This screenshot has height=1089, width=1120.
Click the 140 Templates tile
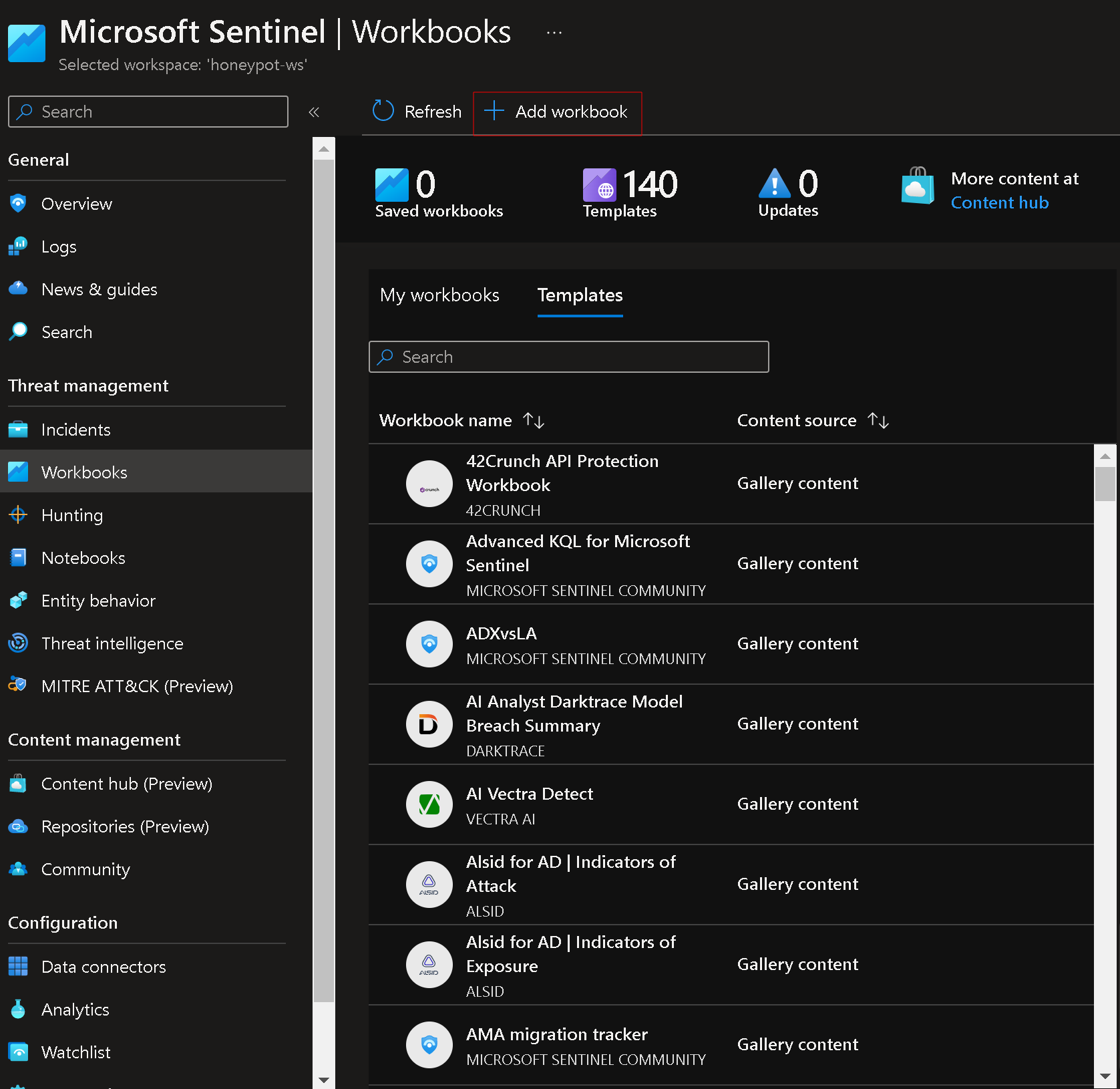point(630,193)
